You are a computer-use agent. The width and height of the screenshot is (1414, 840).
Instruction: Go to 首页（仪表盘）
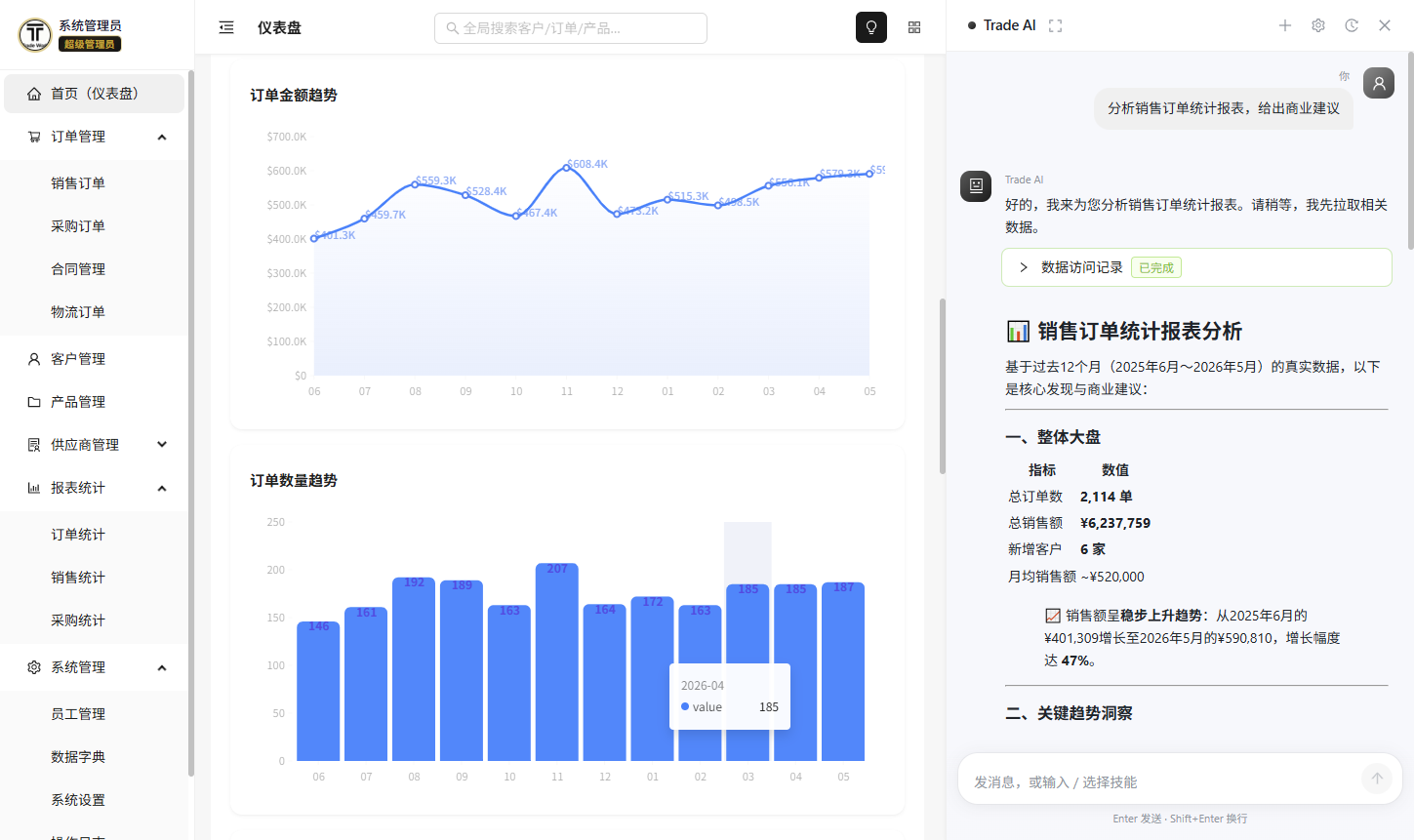click(x=94, y=94)
